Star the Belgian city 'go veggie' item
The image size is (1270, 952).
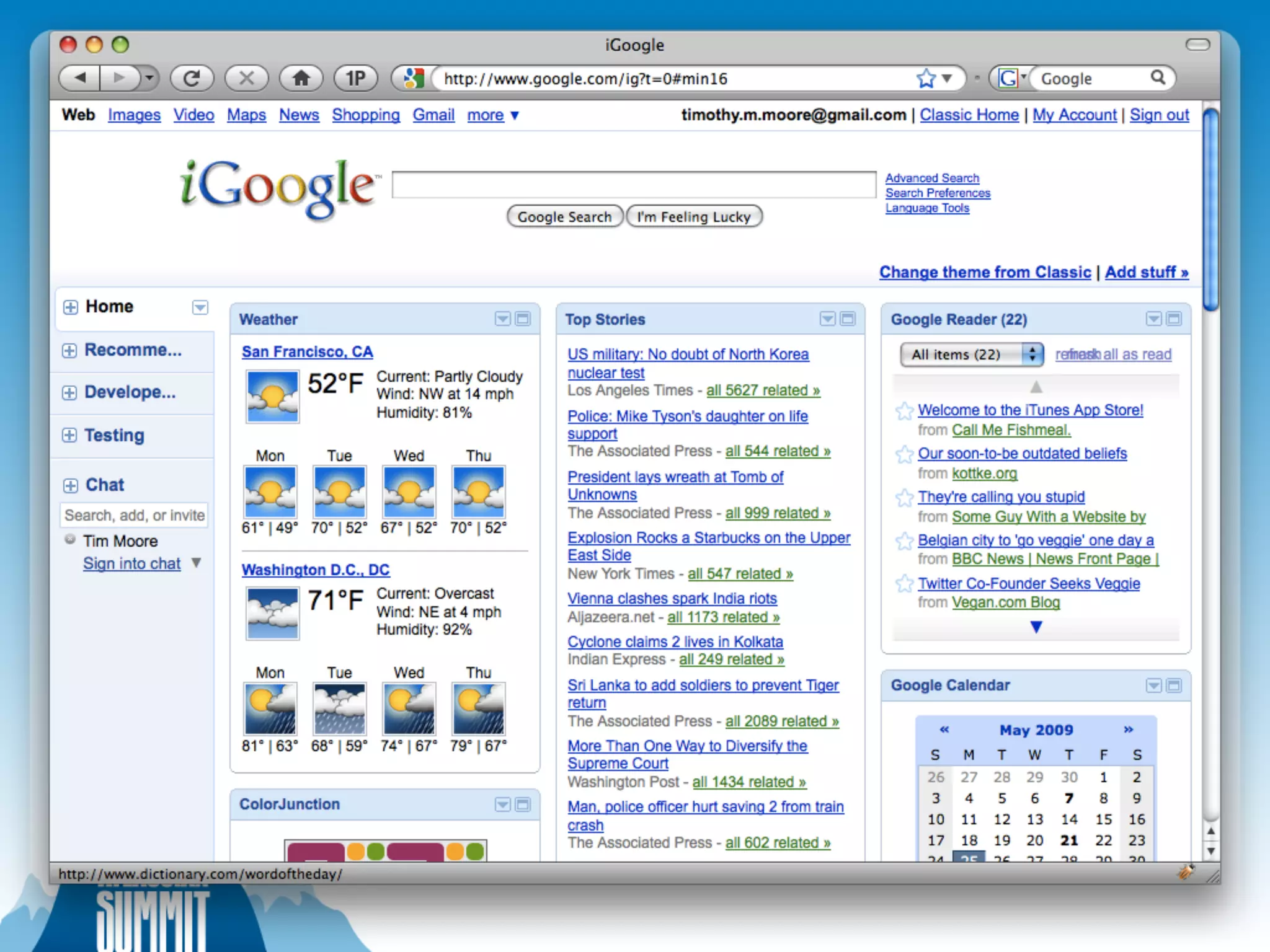pos(905,540)
